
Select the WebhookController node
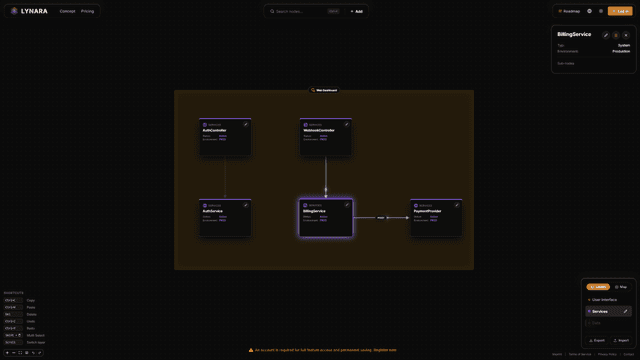[x=326, y=137]
